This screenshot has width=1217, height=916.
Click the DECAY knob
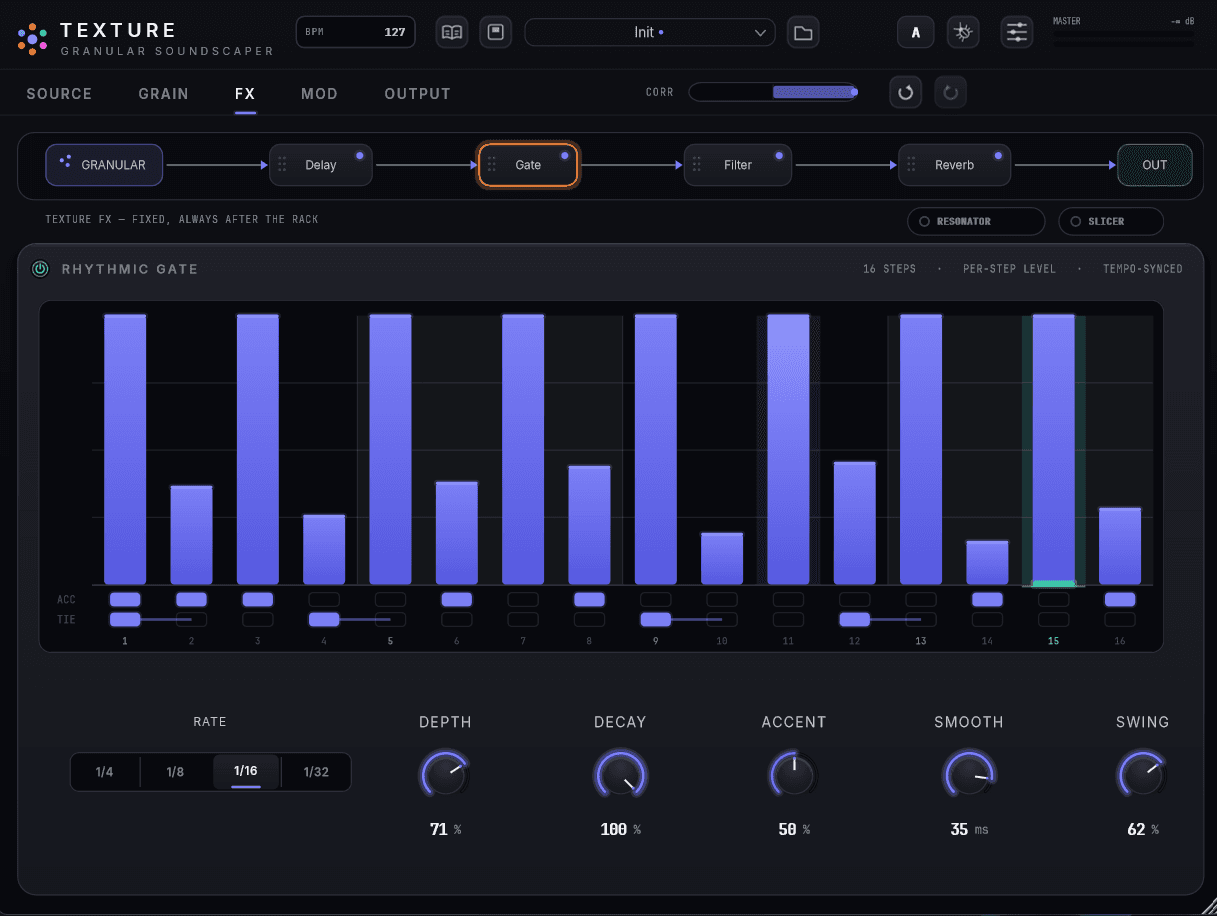[620, 774]
